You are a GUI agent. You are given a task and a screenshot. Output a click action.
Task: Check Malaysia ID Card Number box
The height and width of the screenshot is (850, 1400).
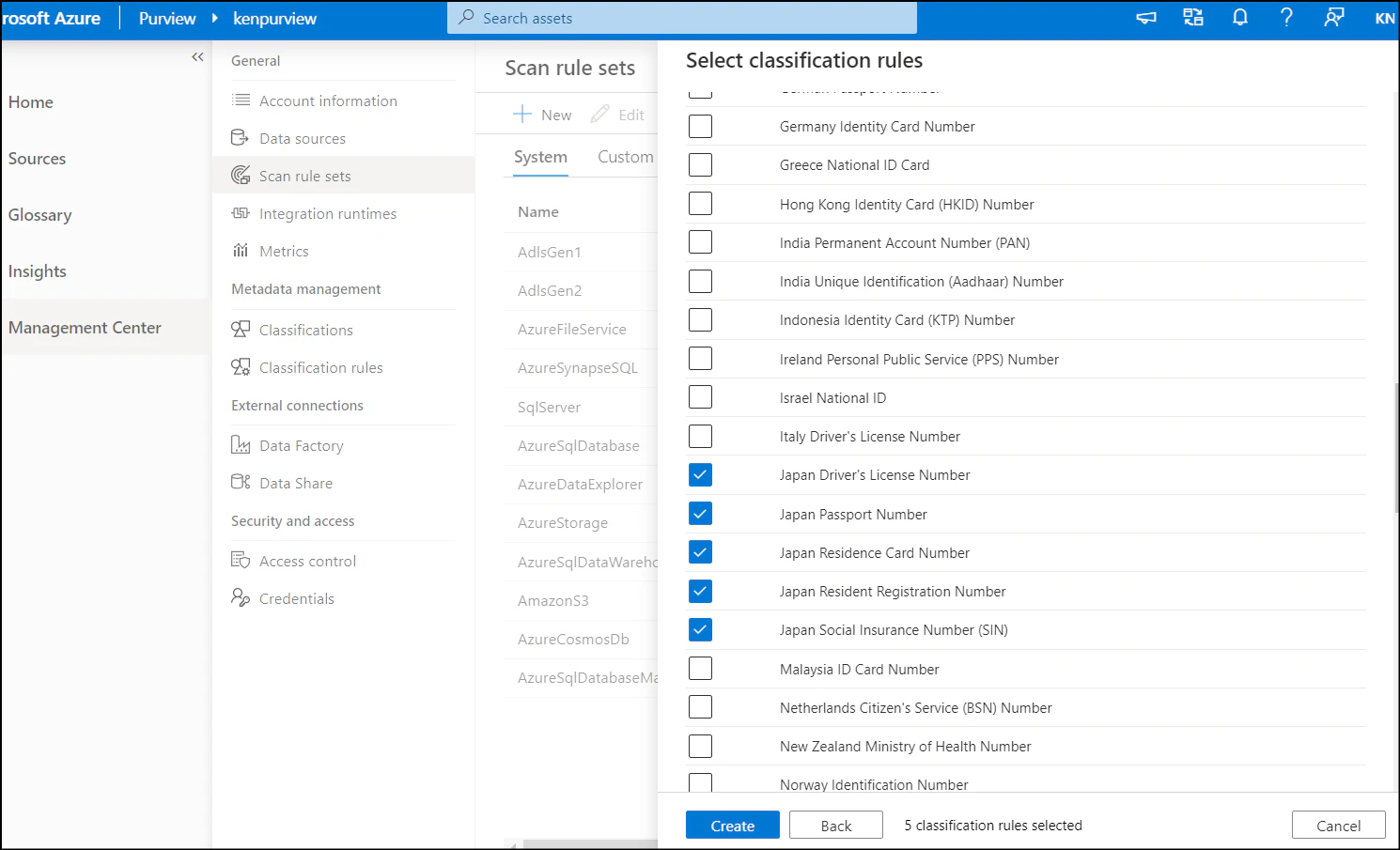pos(700,669)
